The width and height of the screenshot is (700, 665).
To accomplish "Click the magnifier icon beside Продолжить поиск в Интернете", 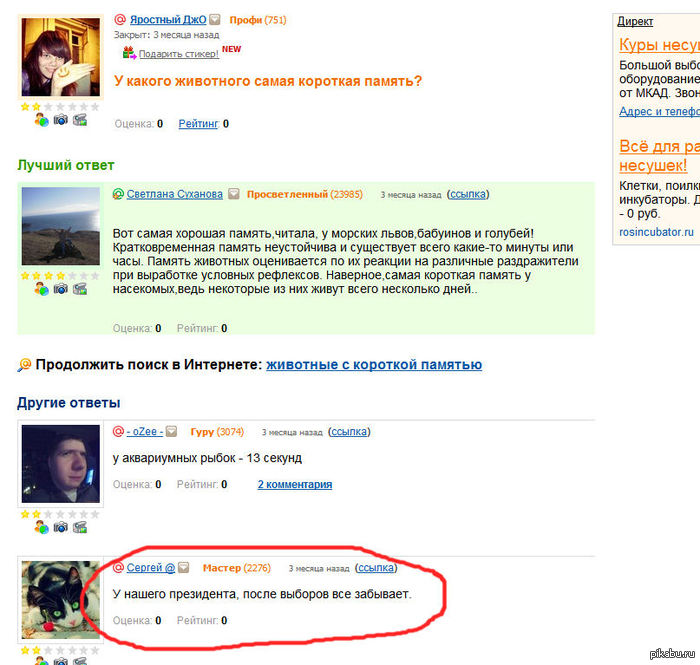I will tap(24, 365).
